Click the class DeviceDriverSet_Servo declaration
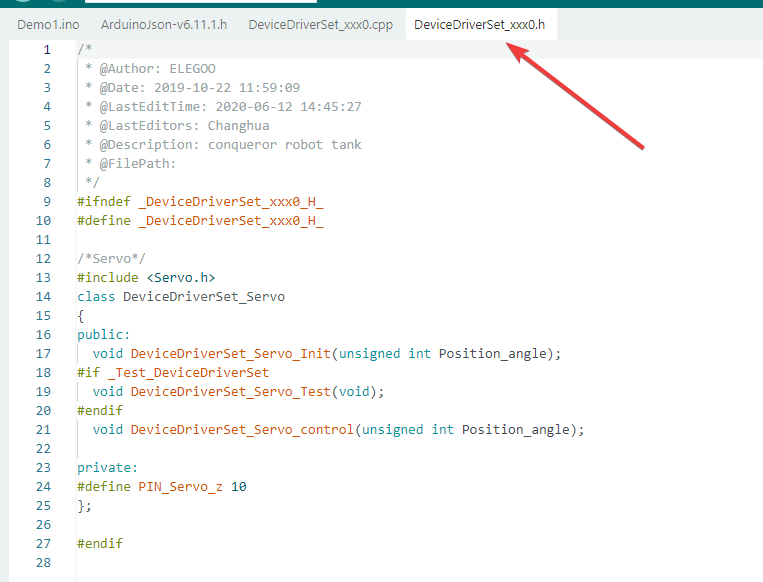The image size is (763, 582). (x=181, y=296)
